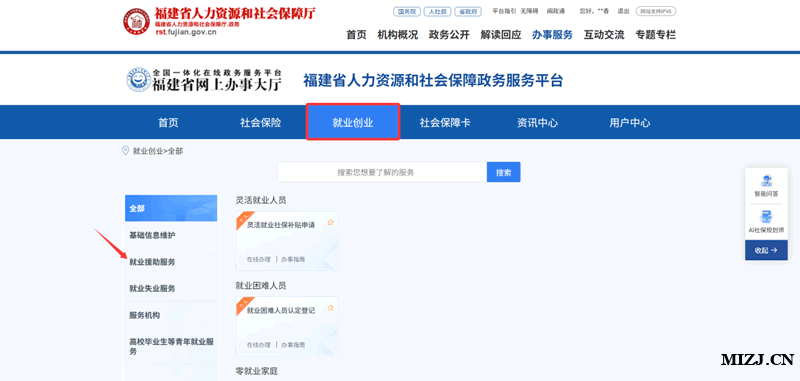Image resolution: width=800 pixels, height=381 pixels.
Task: Switch to the 用户中心 tab
Action: pyautogui.click(x=630, y=123)
